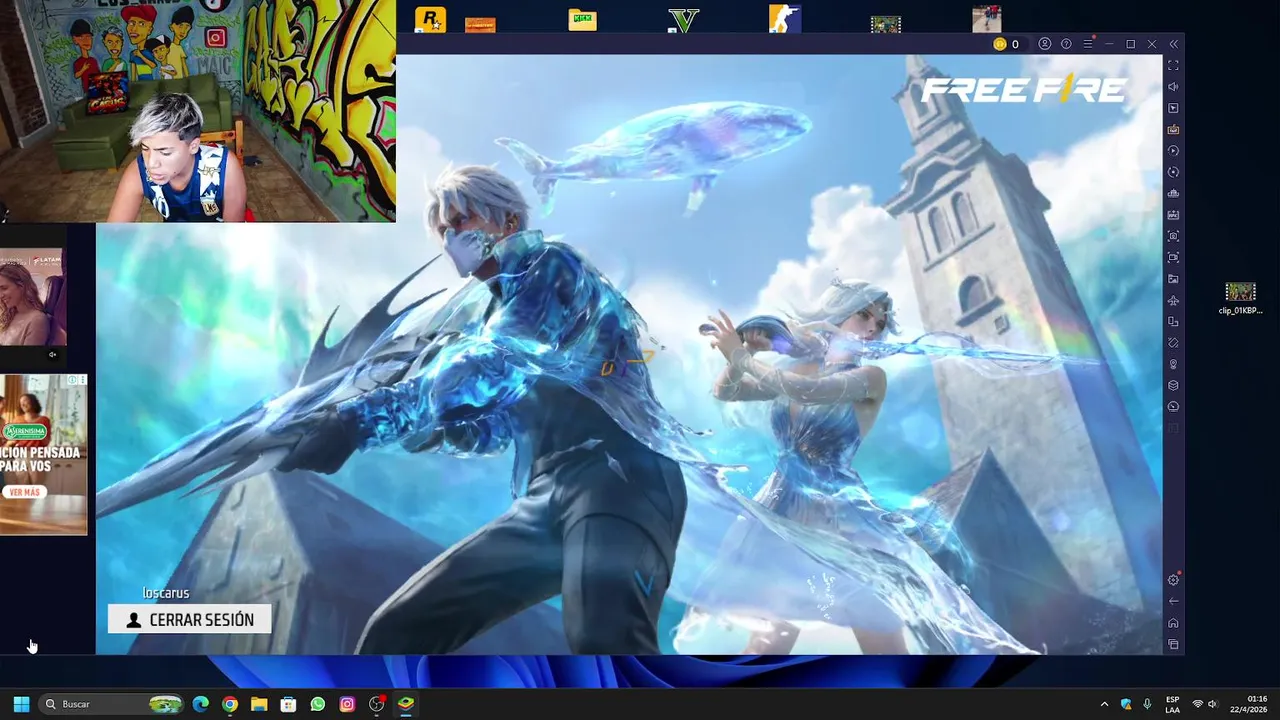The image size is (1280, 720).
Task: Open BlueStacks settings gear
Action: point(1174,580)
